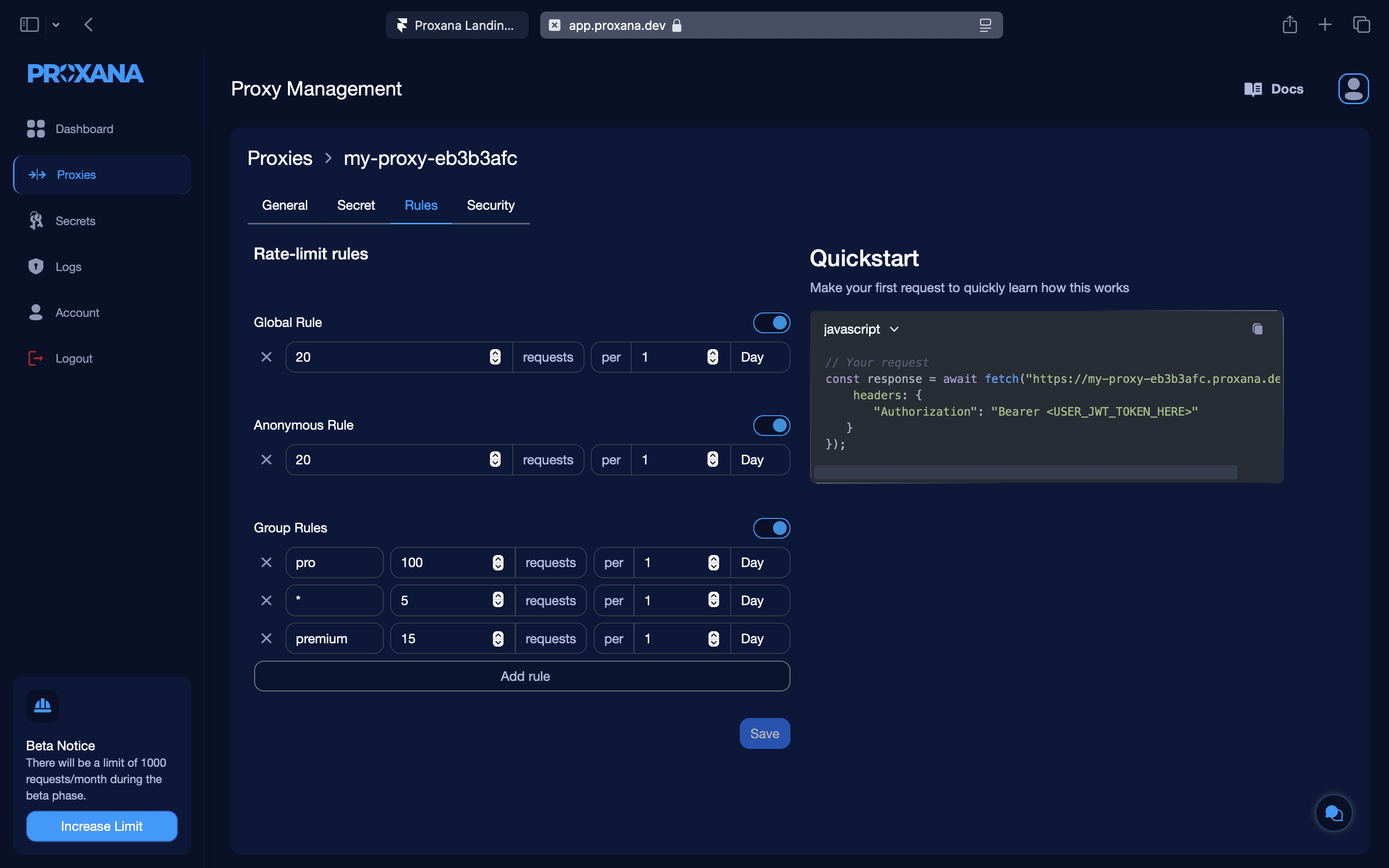Open the pro rule Day unit dropdown

(759, 563)
